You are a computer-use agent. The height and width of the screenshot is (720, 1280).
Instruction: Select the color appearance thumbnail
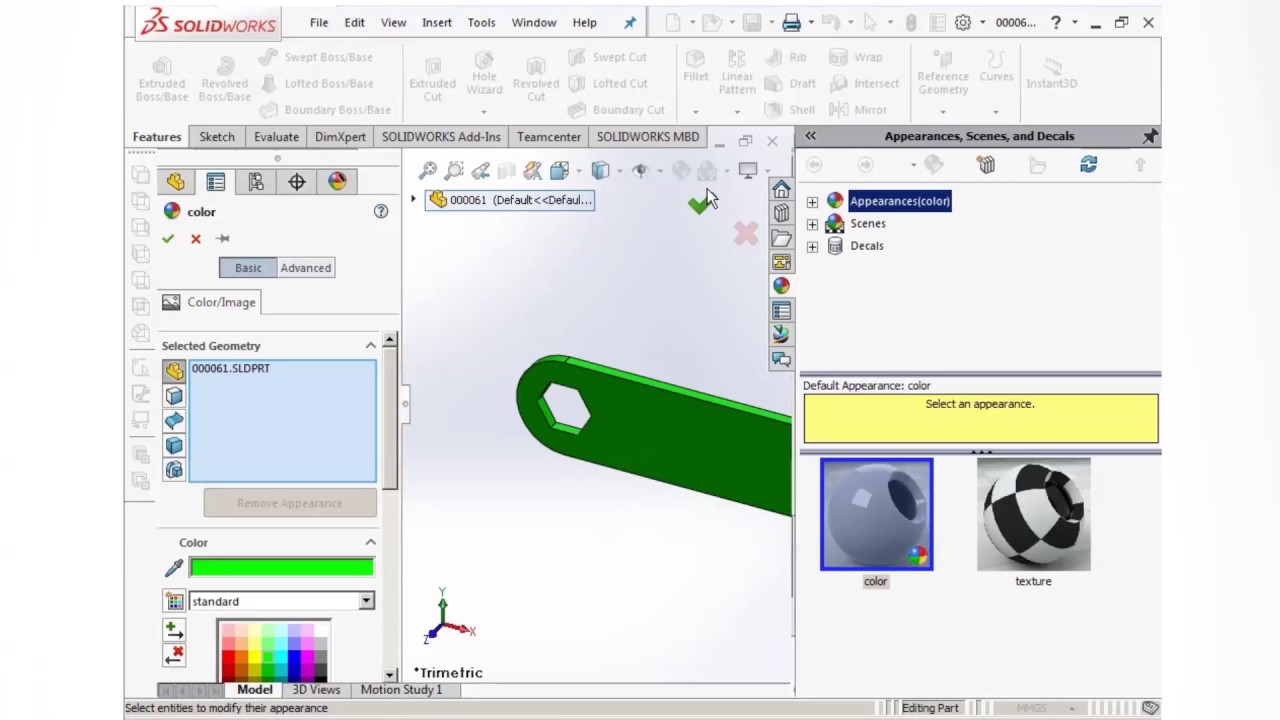877,514
